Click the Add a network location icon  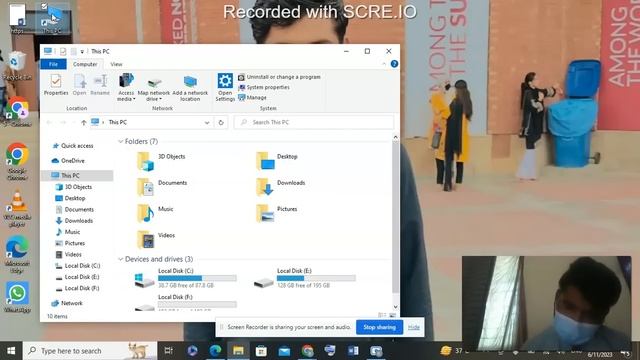coord(190,88)
